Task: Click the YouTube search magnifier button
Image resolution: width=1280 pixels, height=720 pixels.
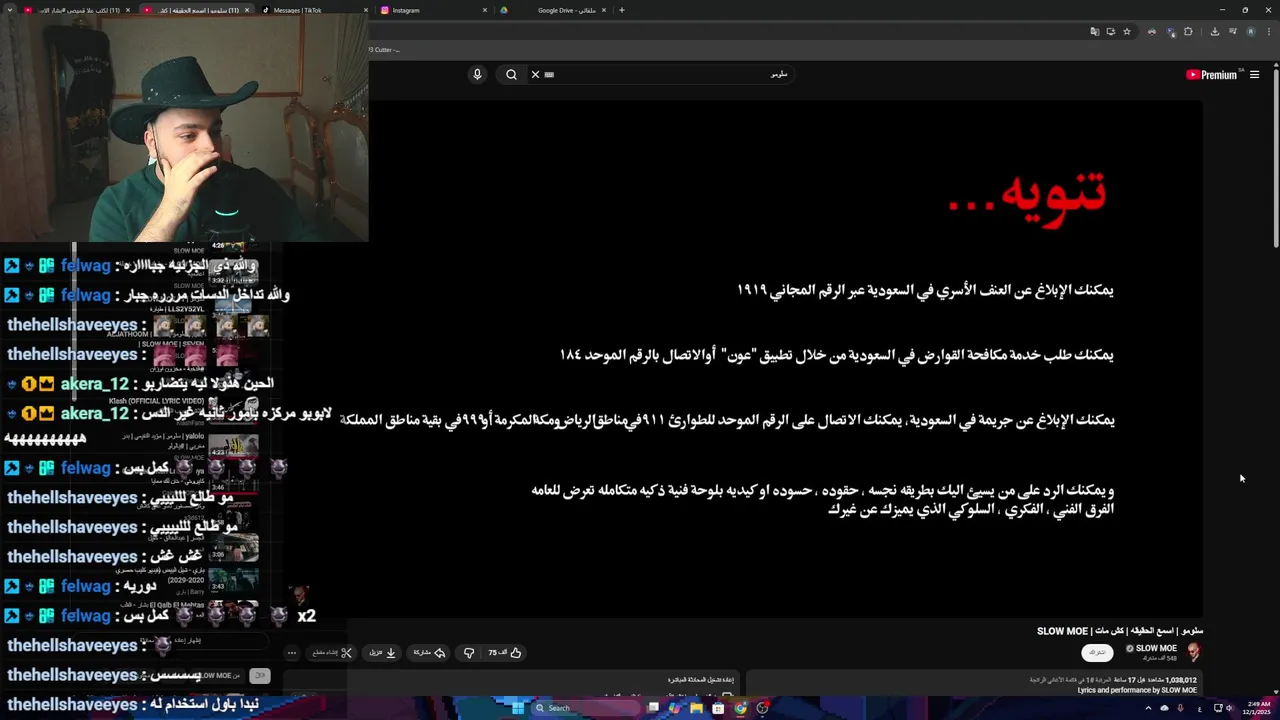Action: [x=511, y=74]
